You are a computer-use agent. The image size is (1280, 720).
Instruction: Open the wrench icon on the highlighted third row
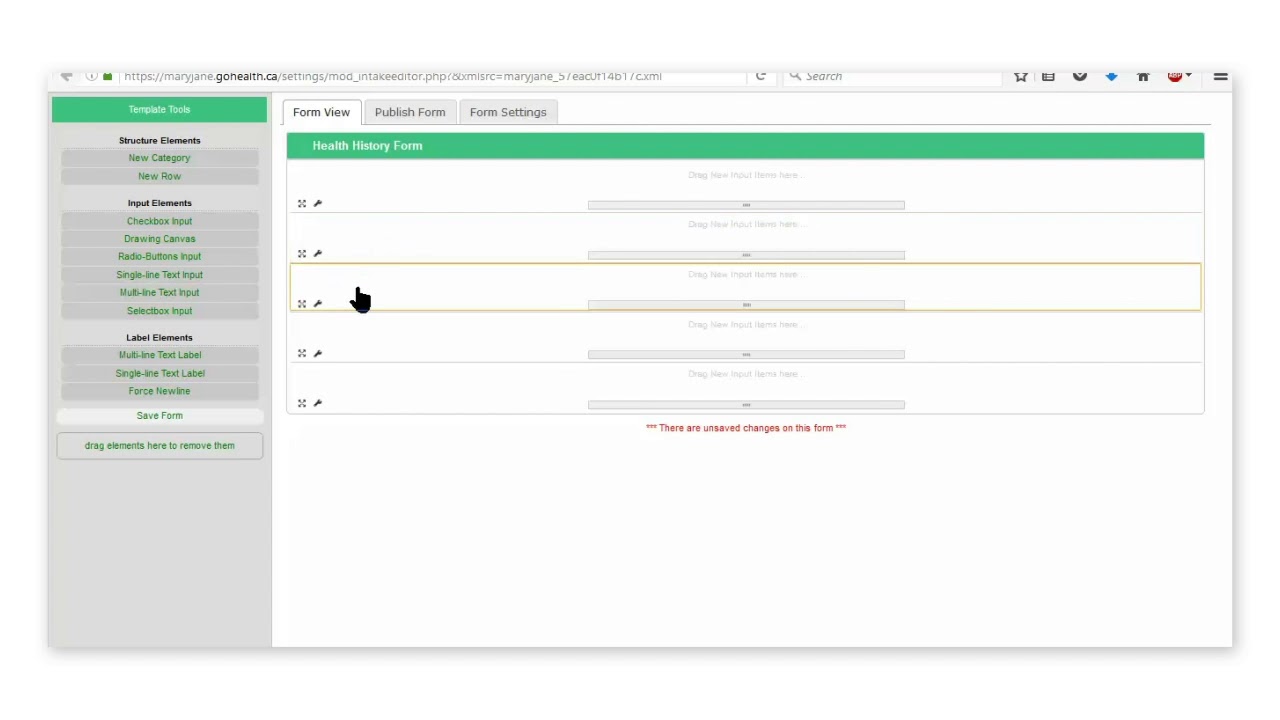click(x=318, y=304)
